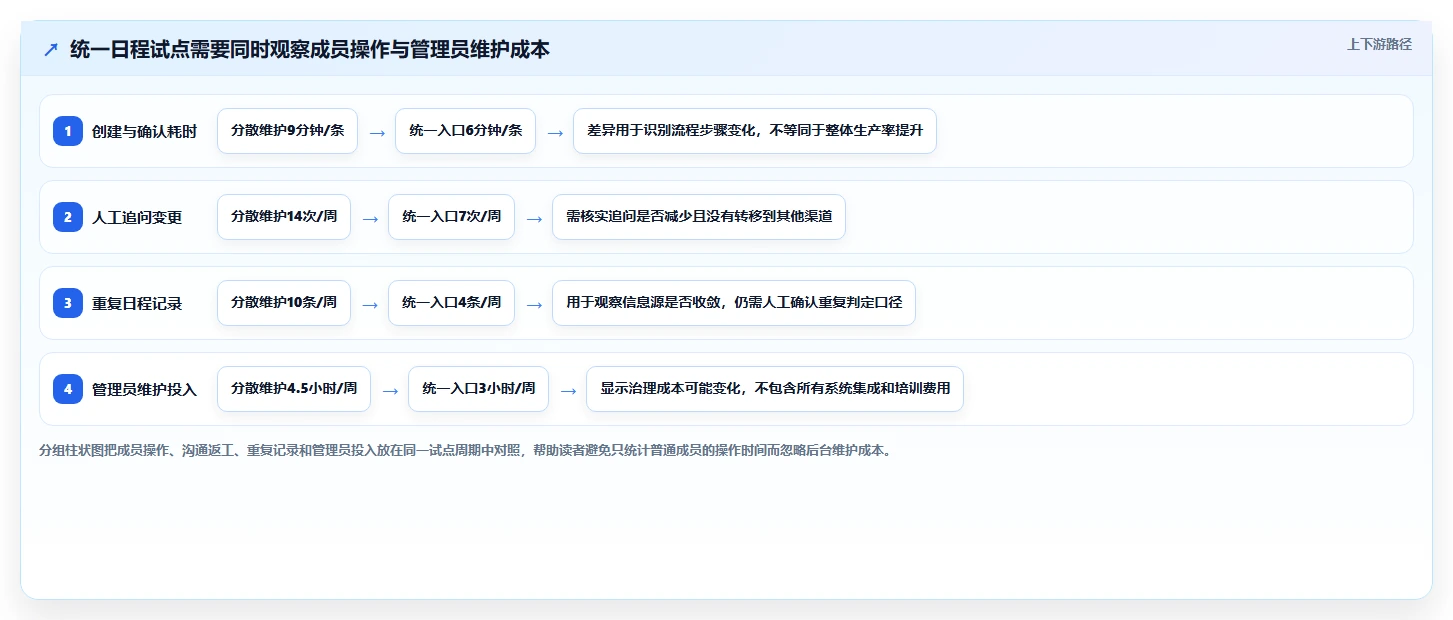The image size is (1453, 620).
Task: Click the arrow icon beside the title
Action: click(51, 49)
